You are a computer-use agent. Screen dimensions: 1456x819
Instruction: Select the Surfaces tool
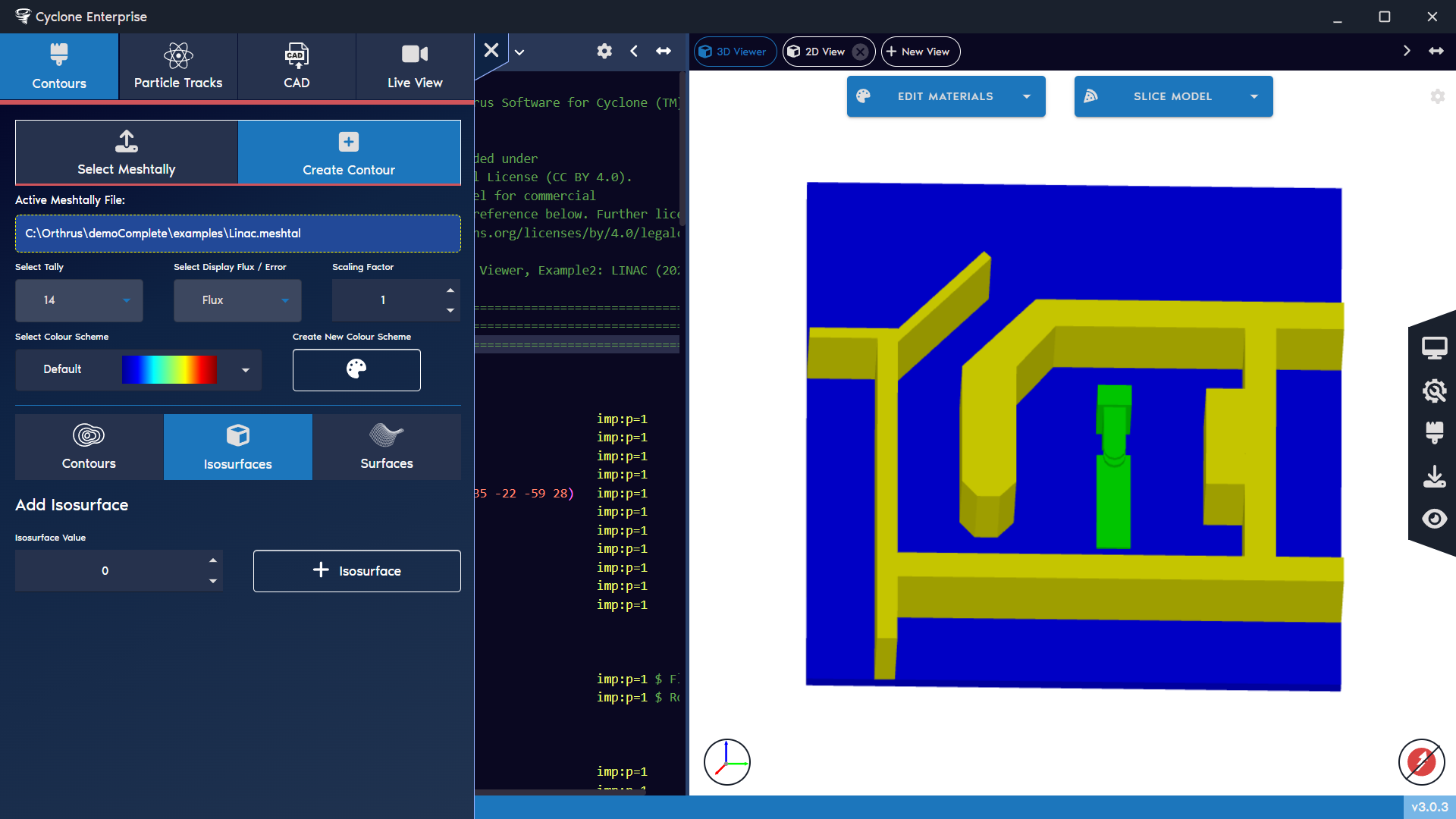[387, 447]
